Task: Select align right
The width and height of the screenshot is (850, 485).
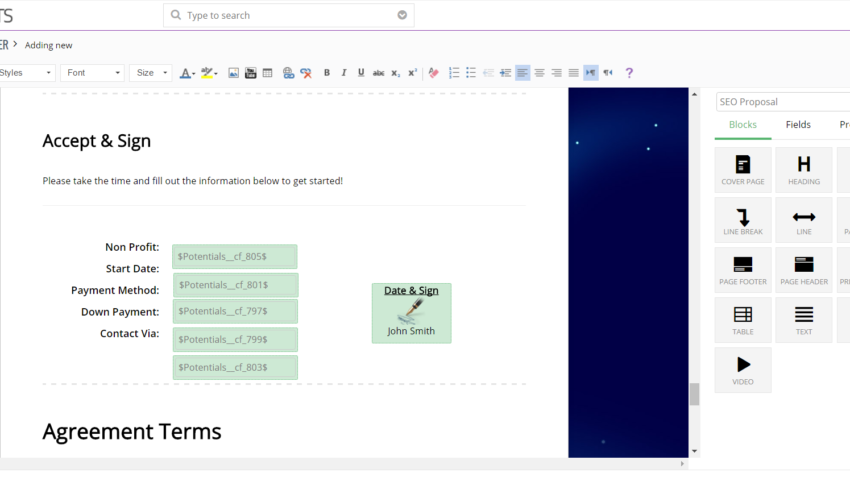Action: [x=557, y=73]
